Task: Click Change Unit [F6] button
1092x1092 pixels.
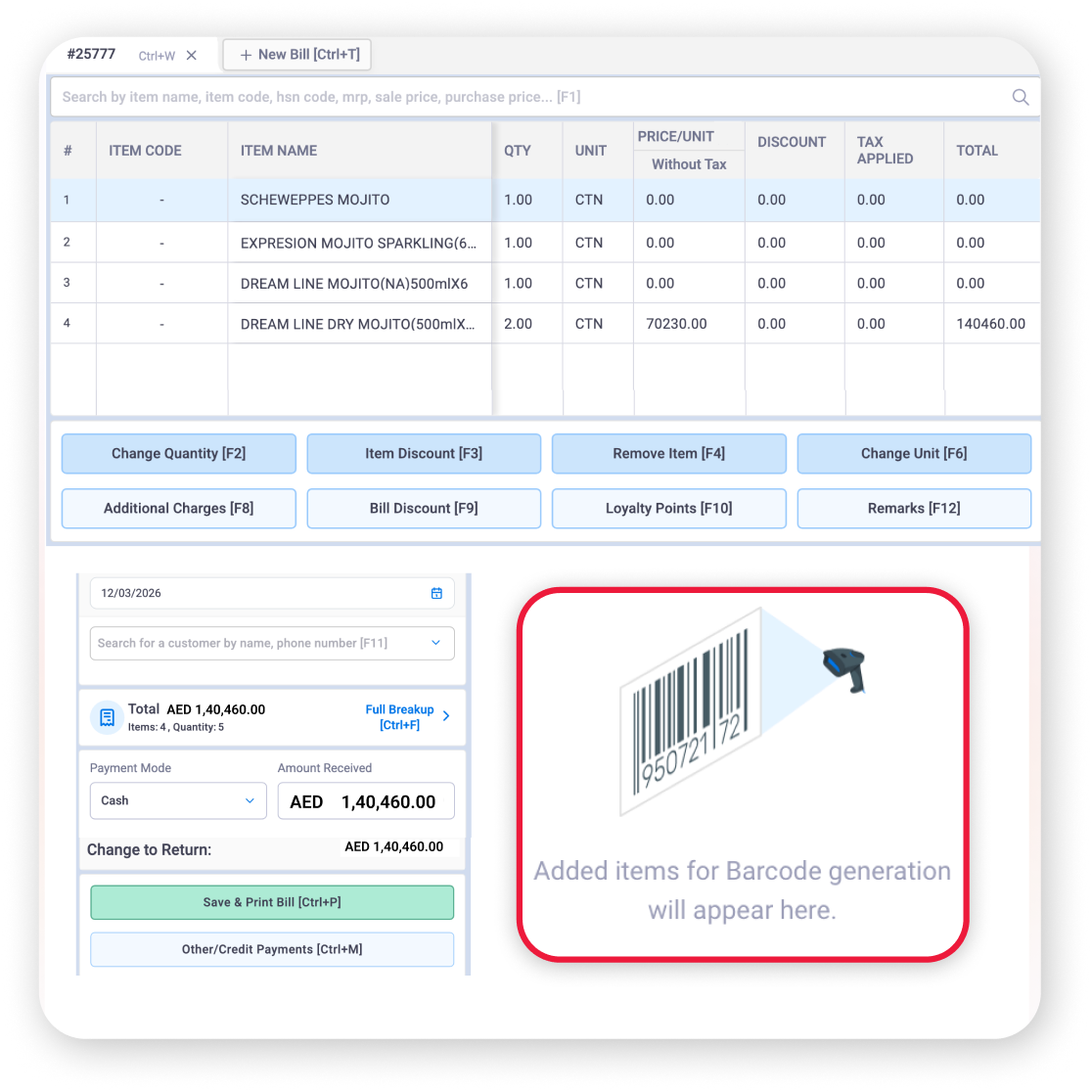Action: pyautogui.click(x=915, y=454)
